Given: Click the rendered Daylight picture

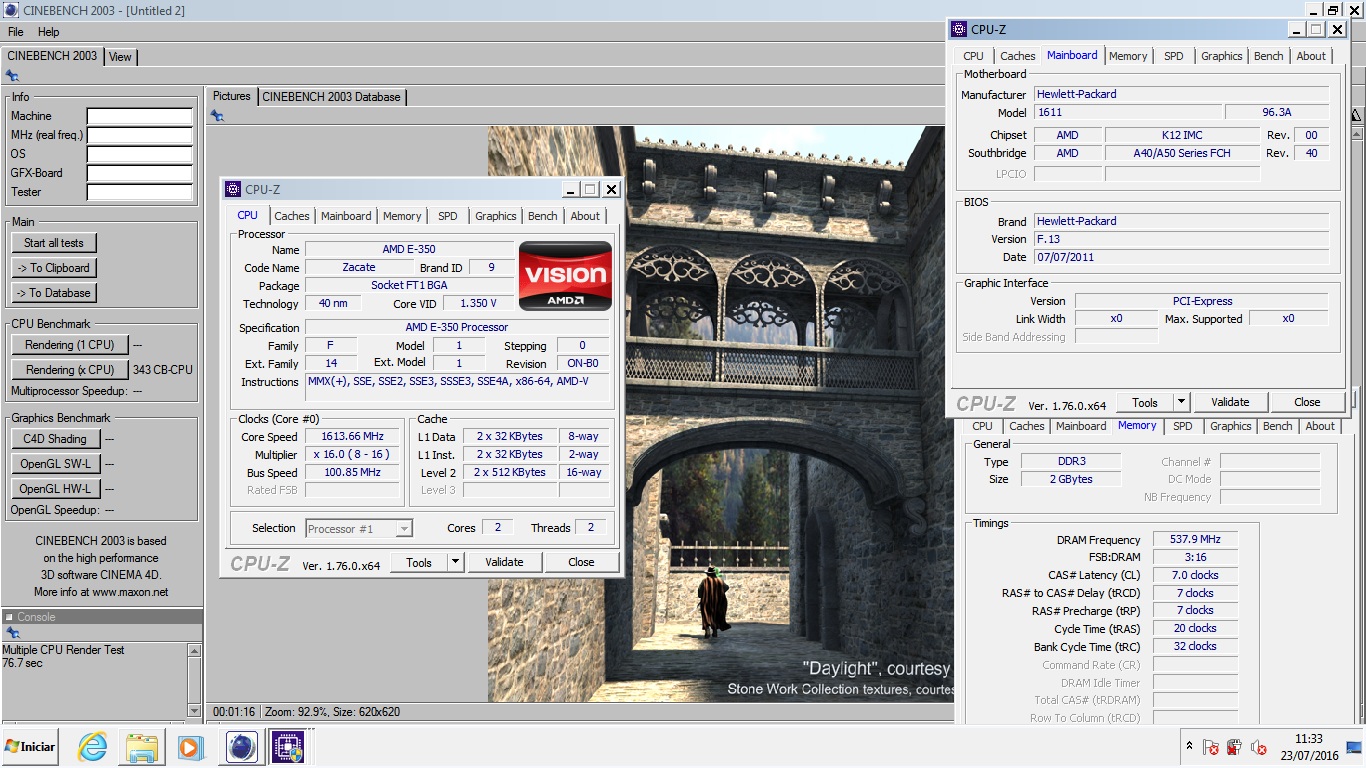Looking at the screenshot, I should click(x=718, y=413).
